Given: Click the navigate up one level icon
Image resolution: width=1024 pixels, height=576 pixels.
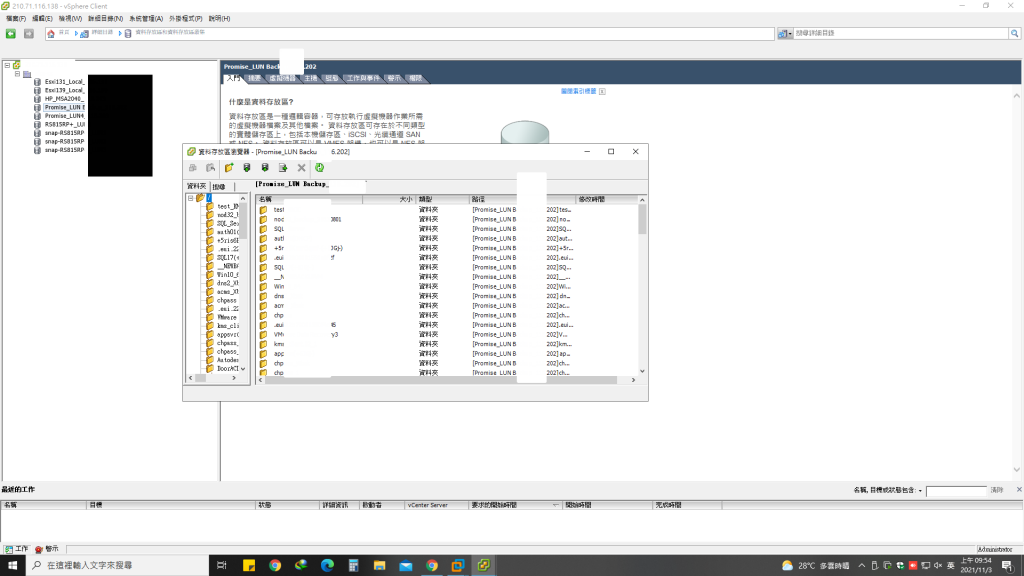Looking at the screenshot, I should pos(210,168).
